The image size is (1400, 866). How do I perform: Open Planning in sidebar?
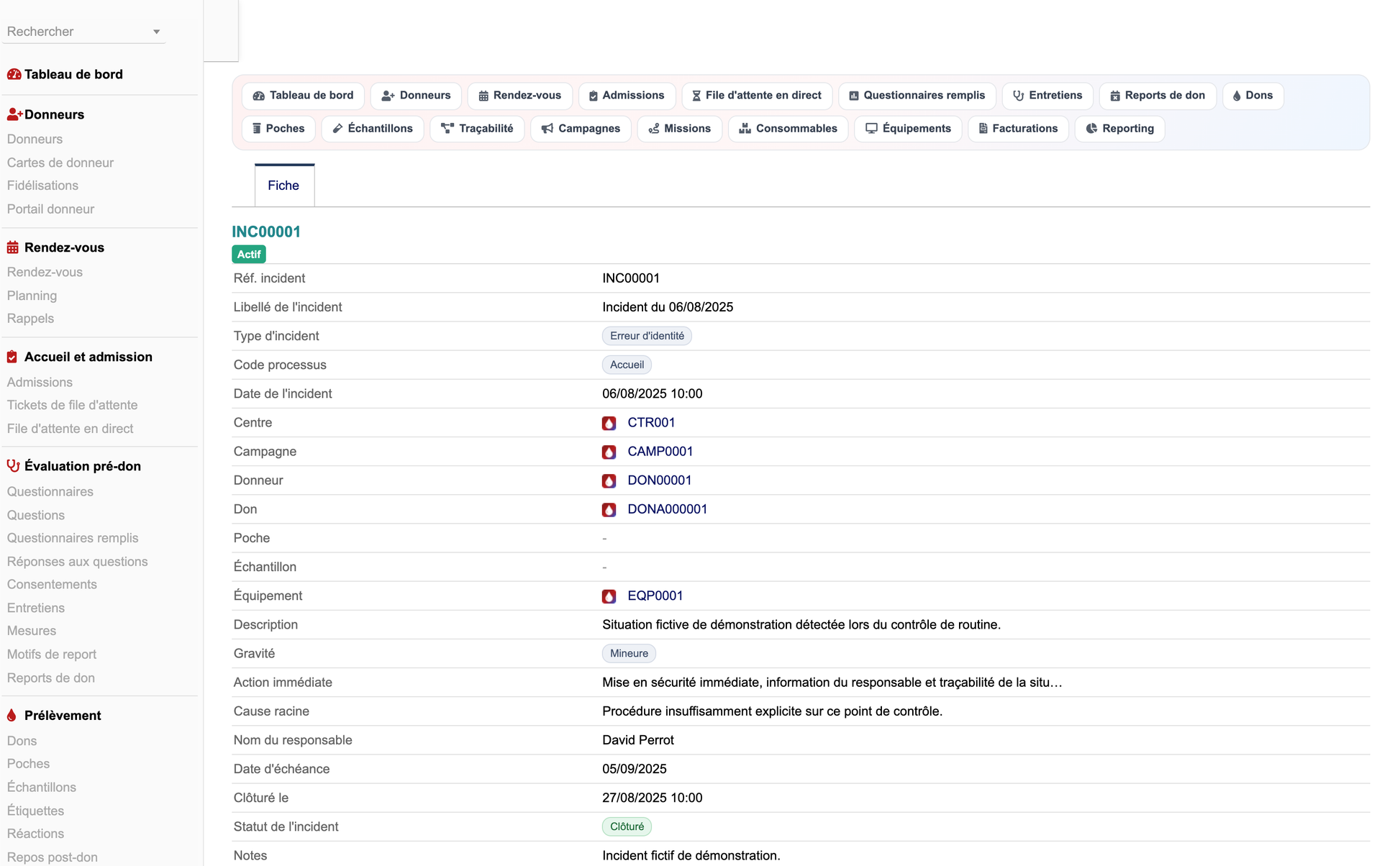pos(32,296)
